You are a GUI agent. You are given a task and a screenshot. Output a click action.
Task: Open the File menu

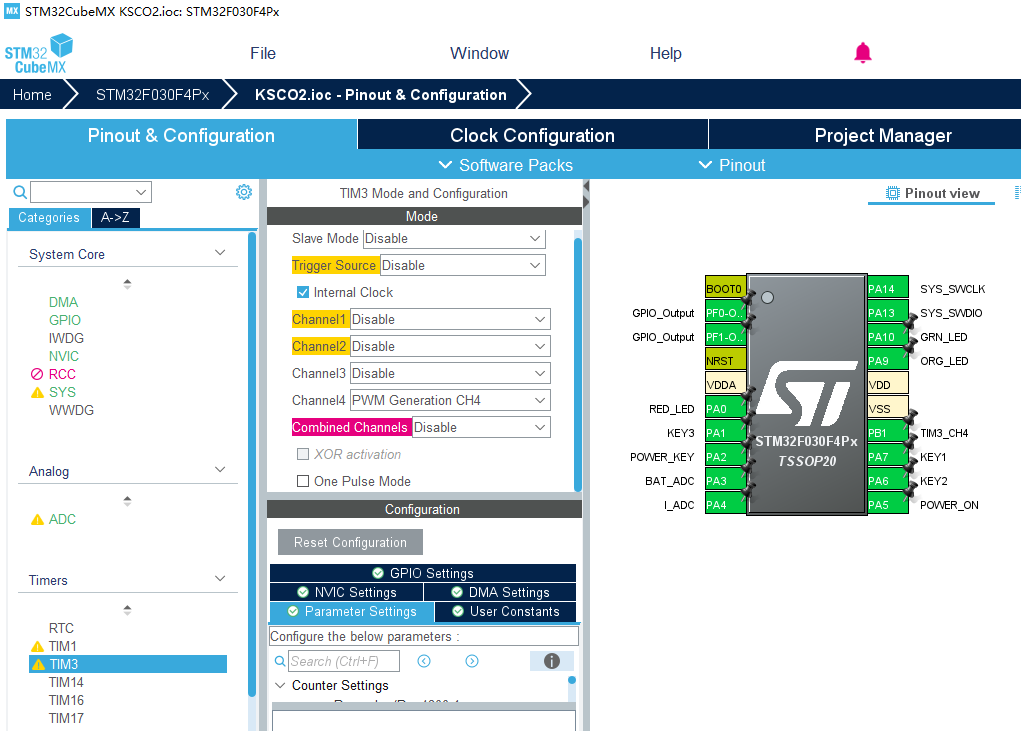pyautogui.click(x=263, y=53)
